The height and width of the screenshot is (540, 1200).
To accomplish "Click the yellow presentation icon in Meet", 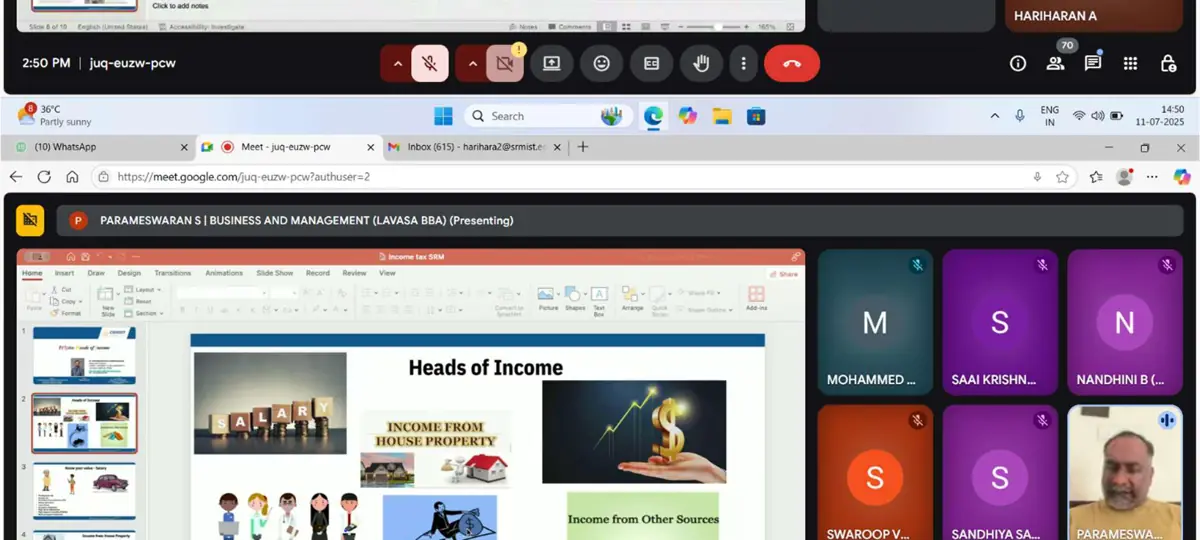I will [x=30, y=220].
